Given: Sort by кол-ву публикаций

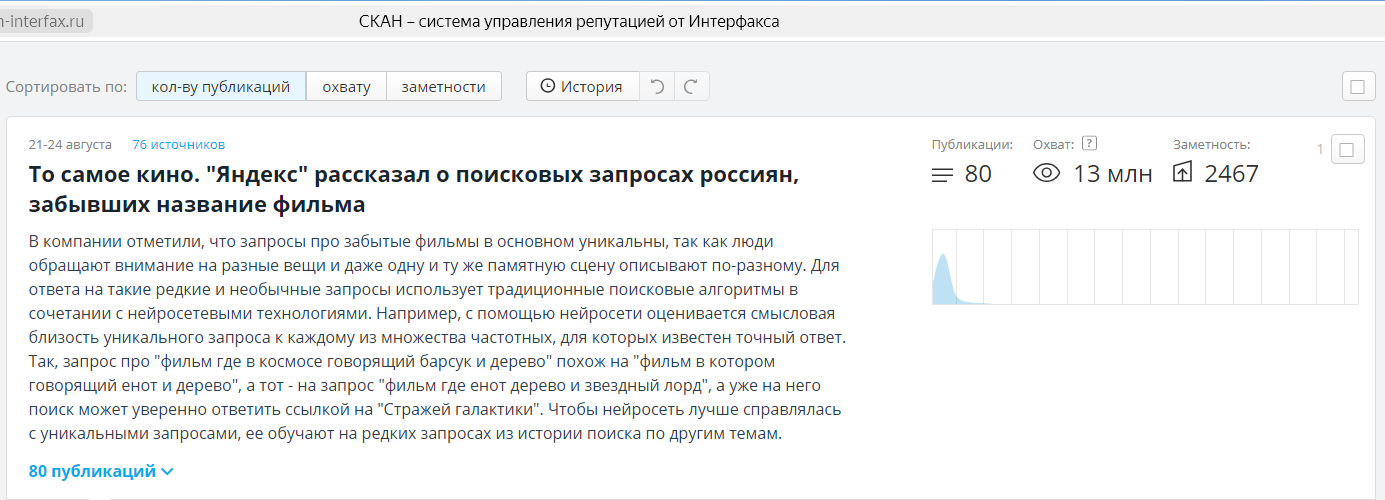Looking at the screenshot, I should pyautogui.click(x=221, y=87).
